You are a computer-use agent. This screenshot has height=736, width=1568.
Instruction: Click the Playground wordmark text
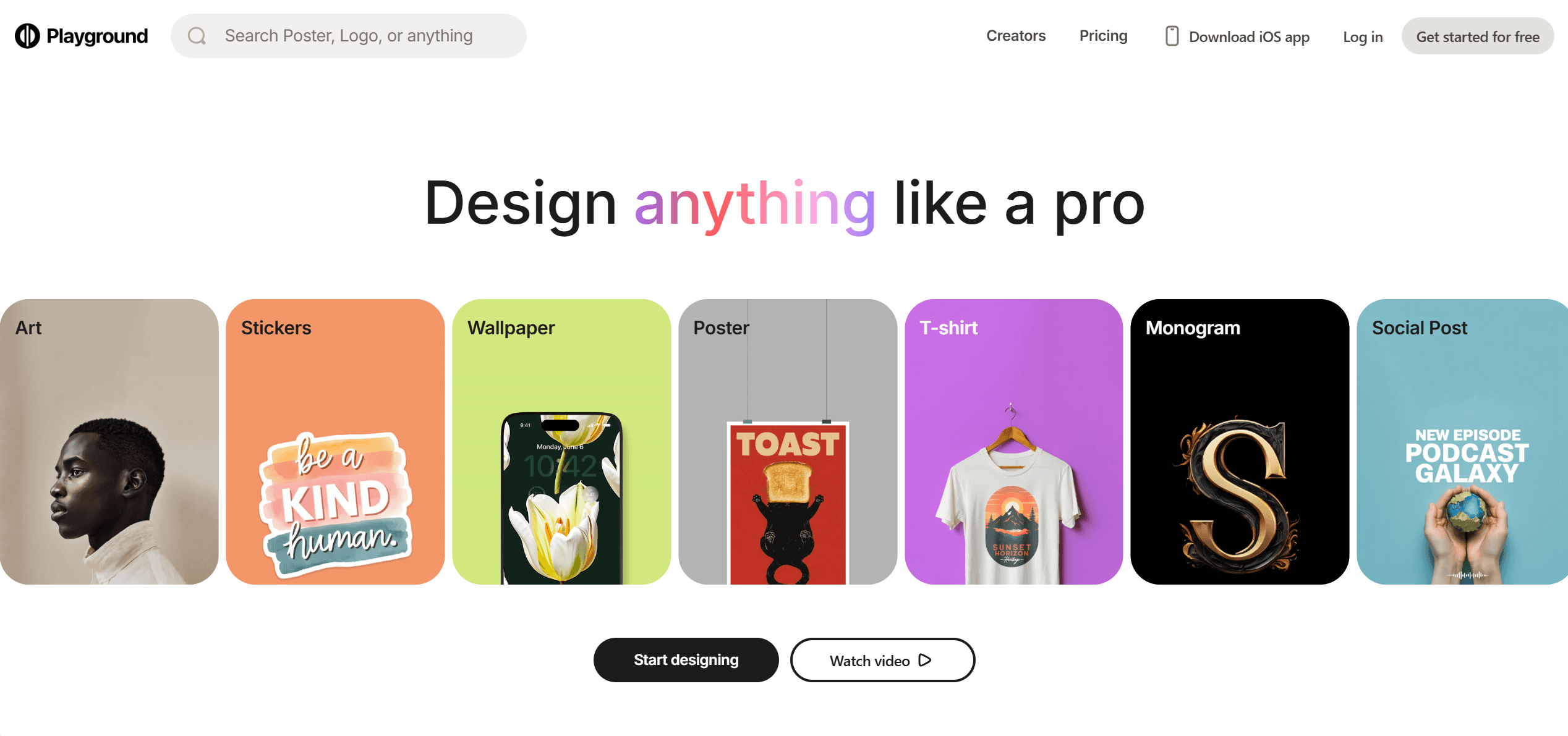pyautogui.click(x=97, y=36)
